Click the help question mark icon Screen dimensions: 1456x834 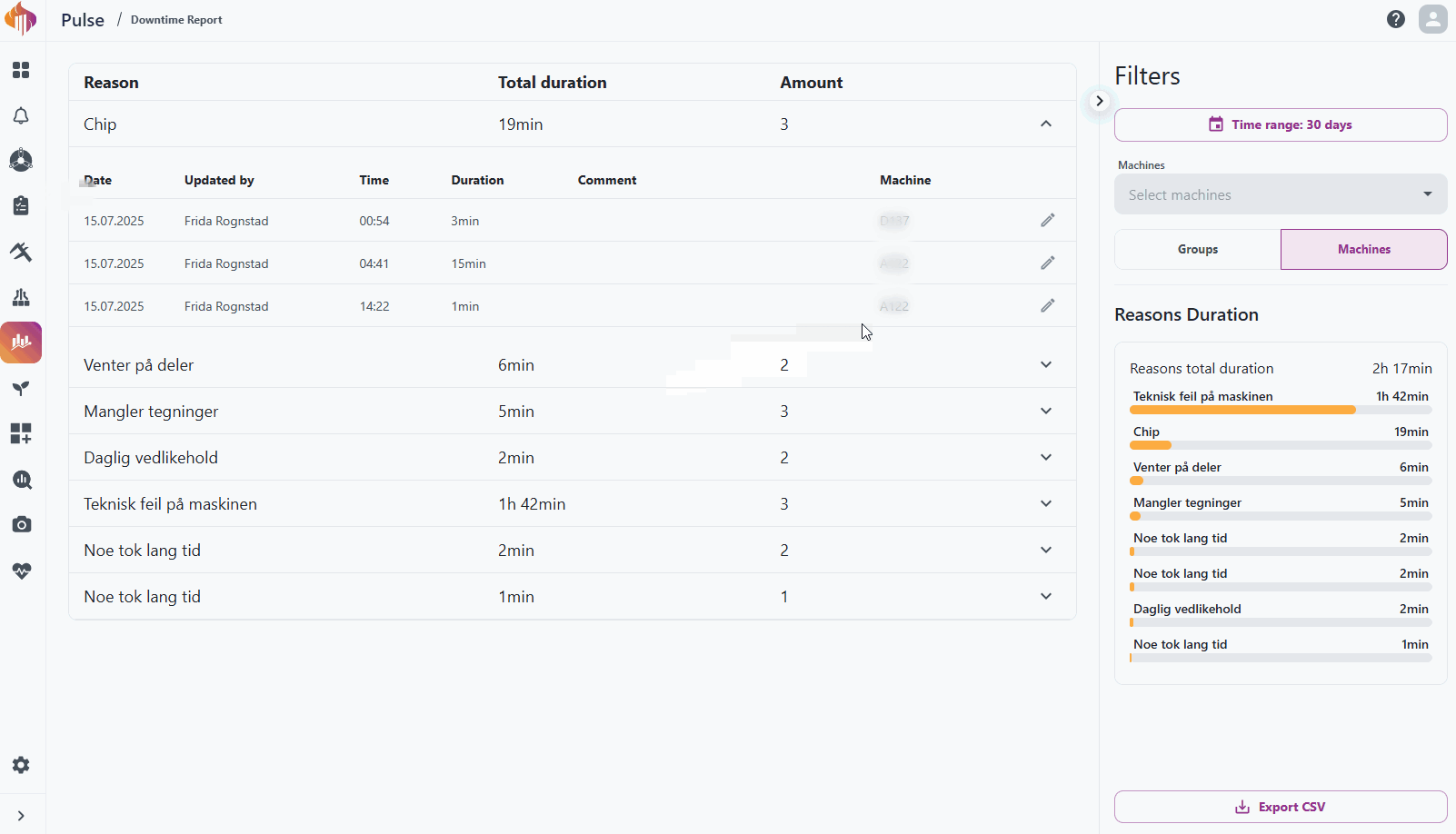[1396, 19]
